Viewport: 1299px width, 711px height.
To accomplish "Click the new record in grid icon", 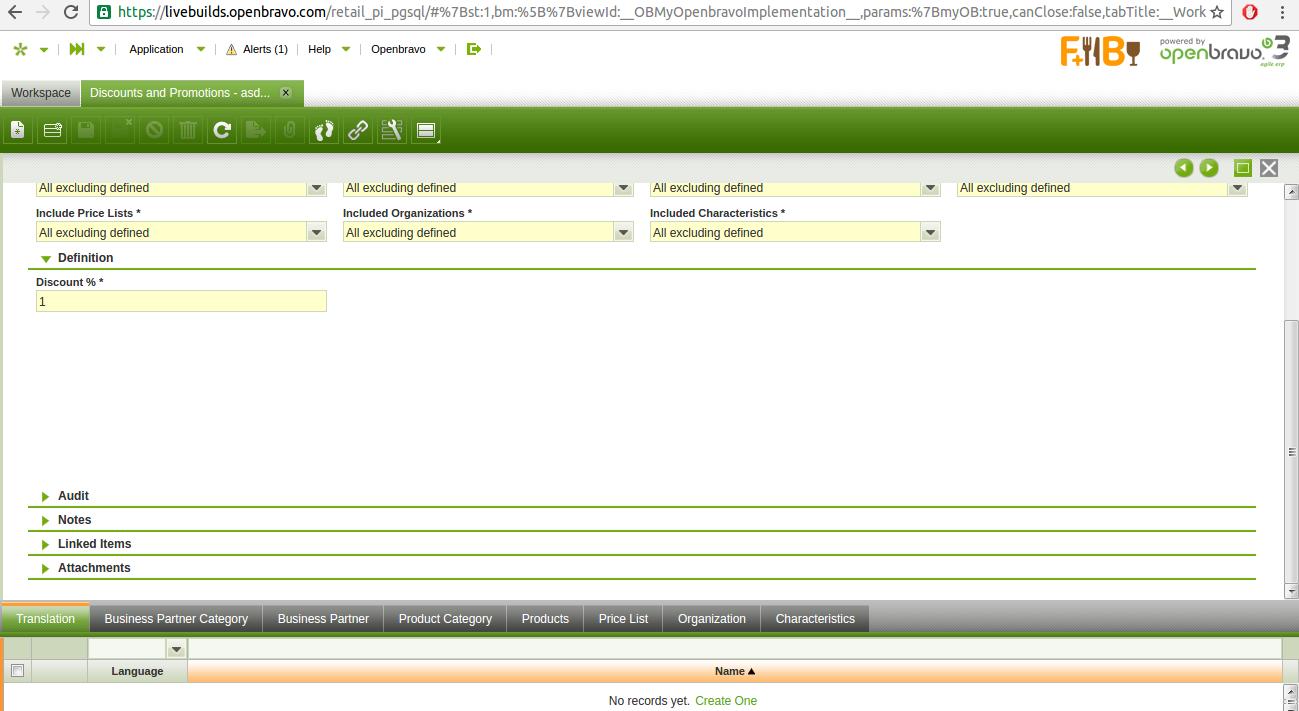I will [x=52, y=130].
